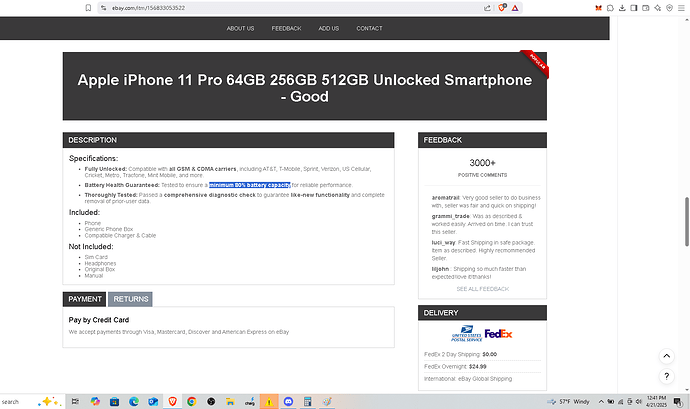Open the black circular taskbar app
Viewport: 690px width, 409px height.
click(211, 402)
